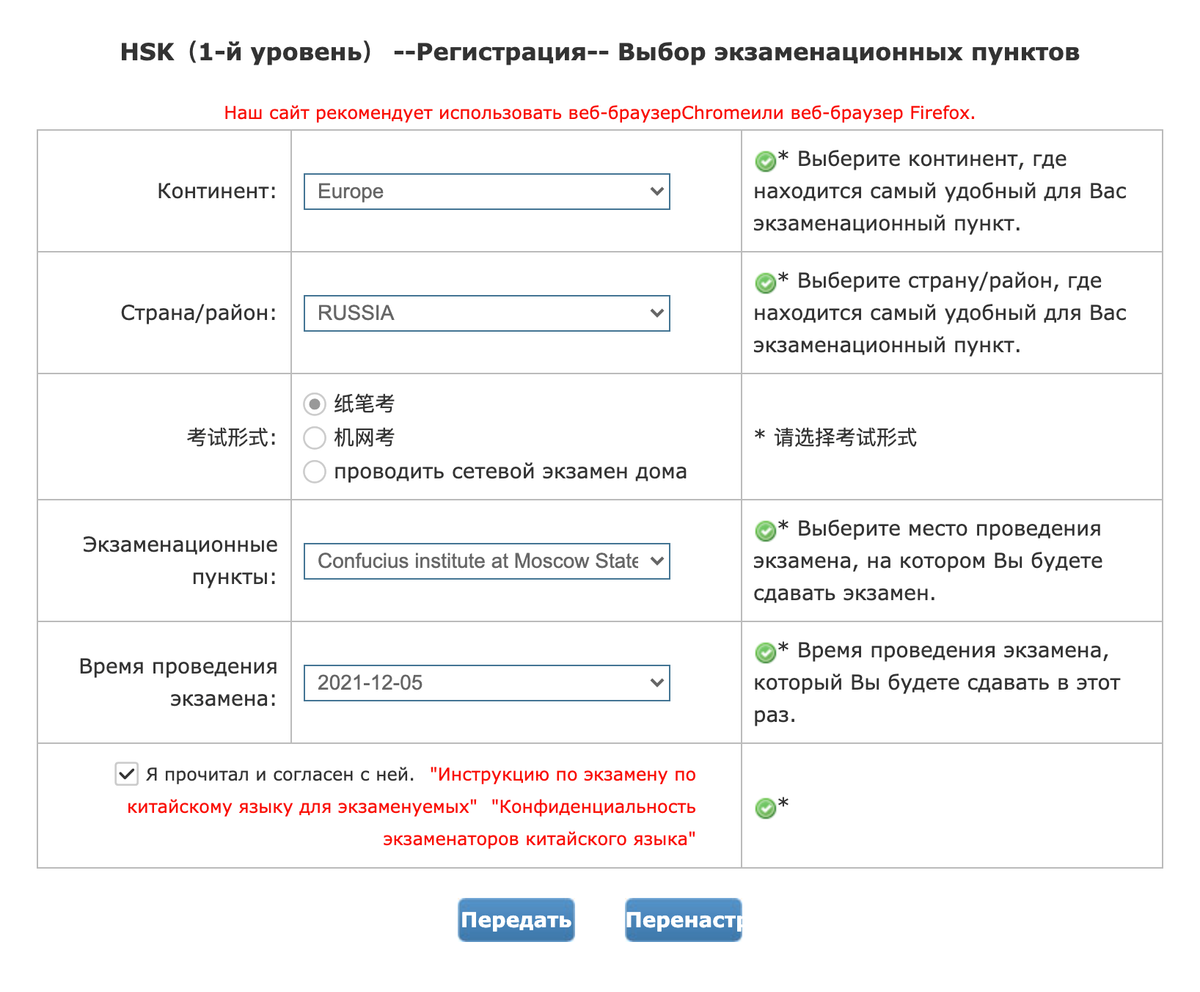Click the HSK registration page heading
Screen dimensions: 1200x992
point(600,52)
